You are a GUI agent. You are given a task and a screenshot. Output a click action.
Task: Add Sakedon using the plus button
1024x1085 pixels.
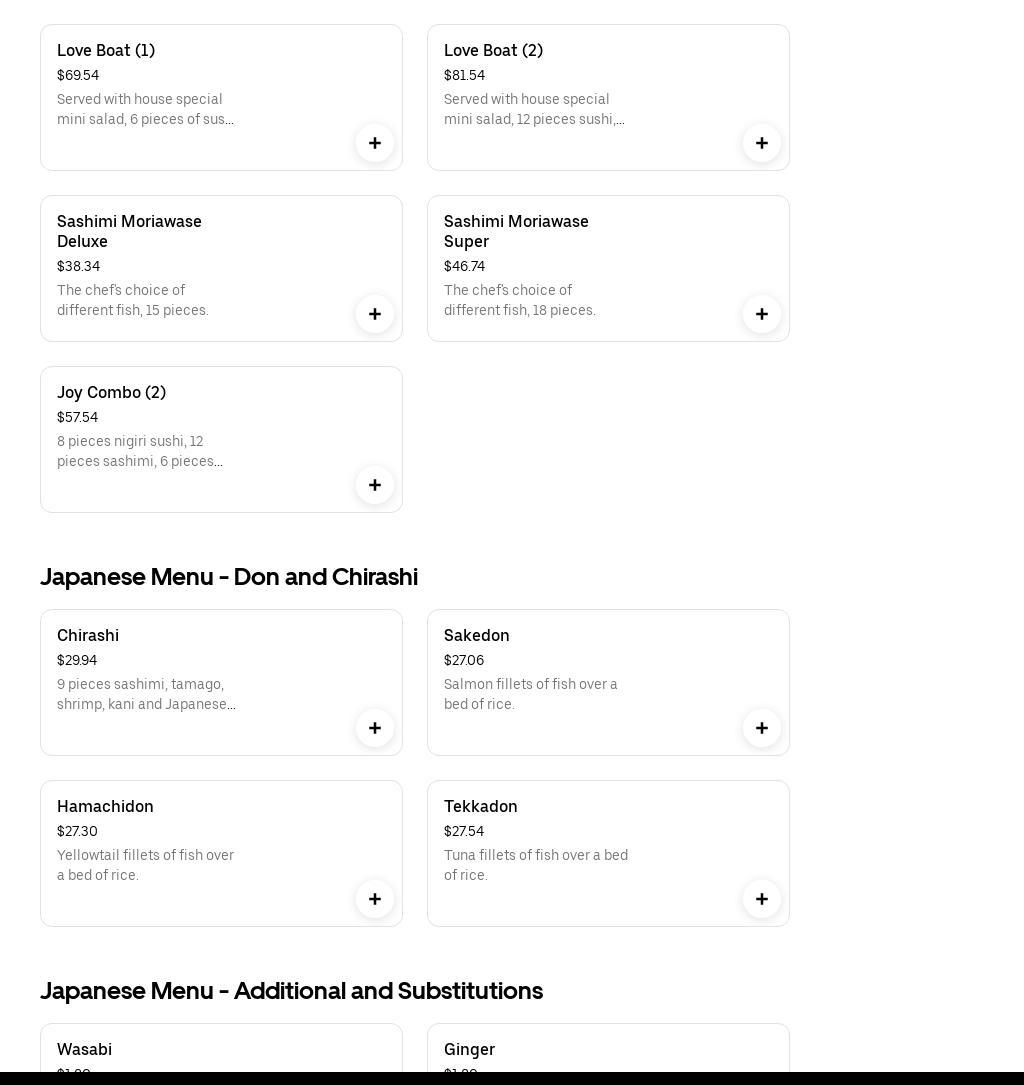coord(762,728)
